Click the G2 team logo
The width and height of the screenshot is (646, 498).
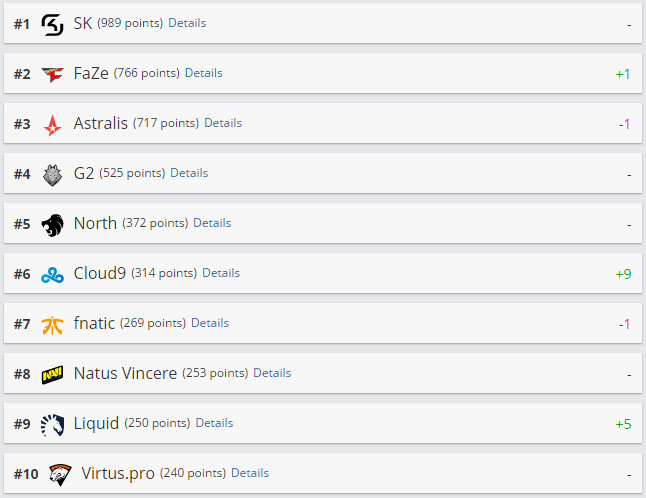[53, 174]
